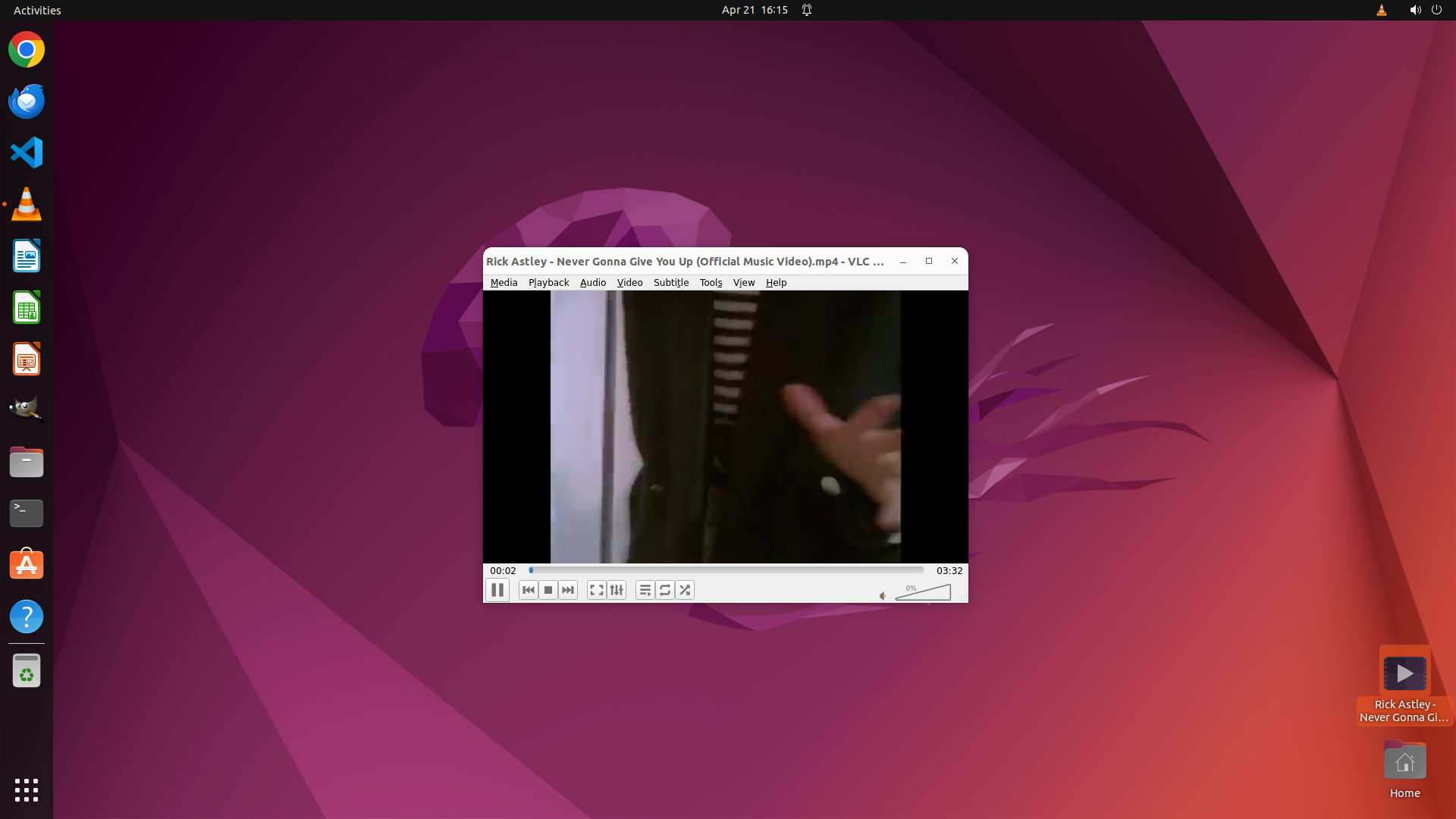Pause the video playback
Image resolution: width=1456 pixels, height=819 pixels.
tap(497, 590)
